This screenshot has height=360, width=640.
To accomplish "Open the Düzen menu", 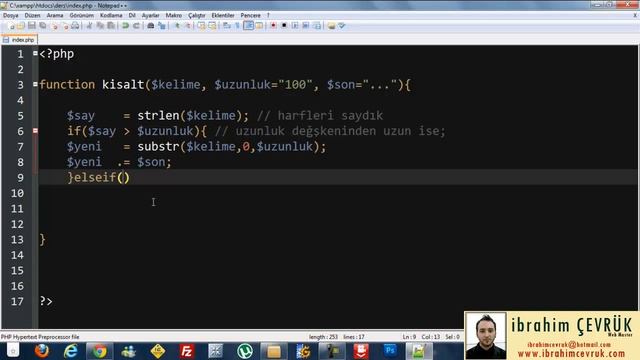I will [32, 15].
